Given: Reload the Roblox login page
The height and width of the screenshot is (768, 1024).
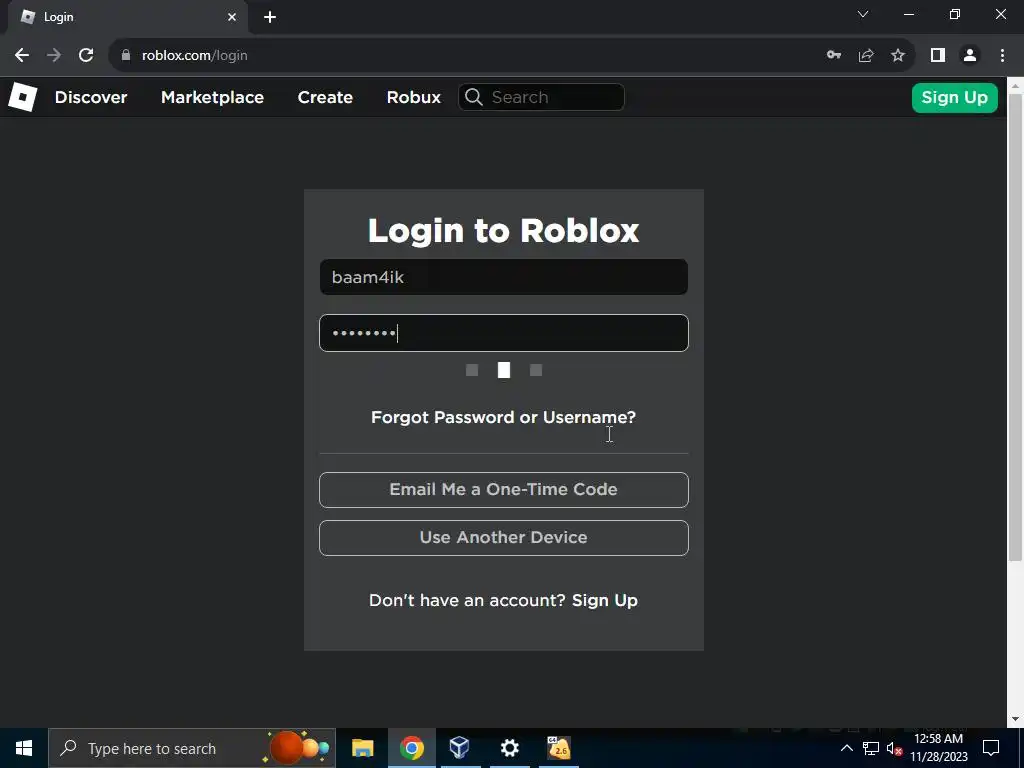Looking at the screenshot, I should 86,56.
